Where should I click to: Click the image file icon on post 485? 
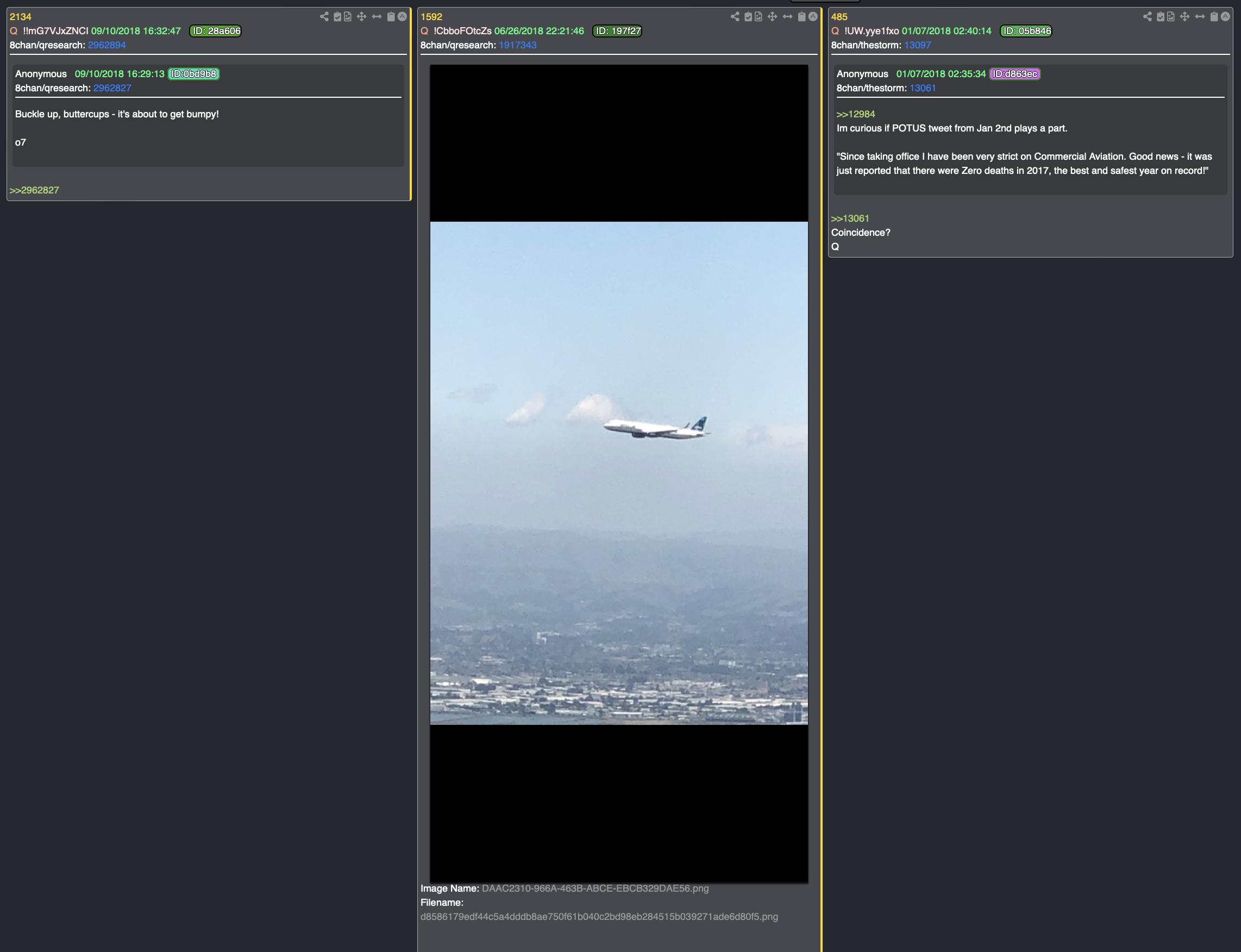(x=1171, y=16)
